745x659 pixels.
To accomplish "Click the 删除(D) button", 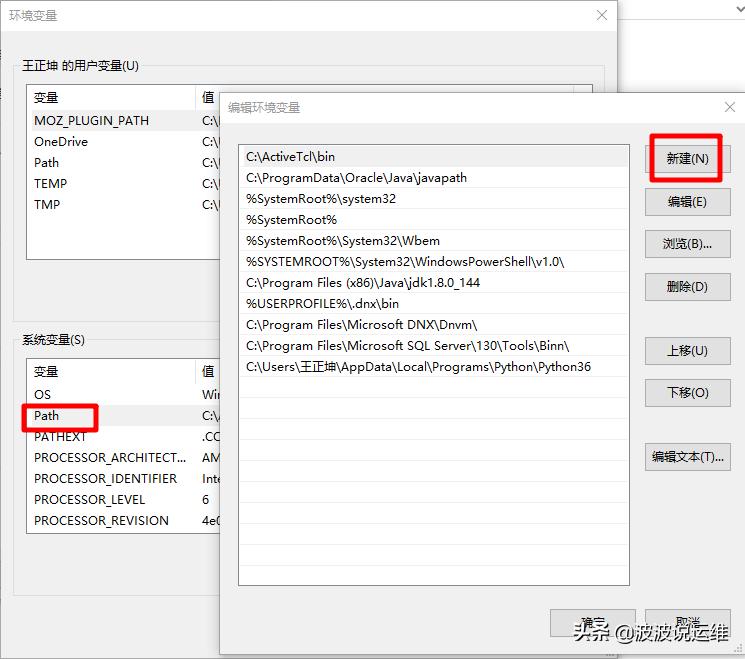I will coord(688,287).
